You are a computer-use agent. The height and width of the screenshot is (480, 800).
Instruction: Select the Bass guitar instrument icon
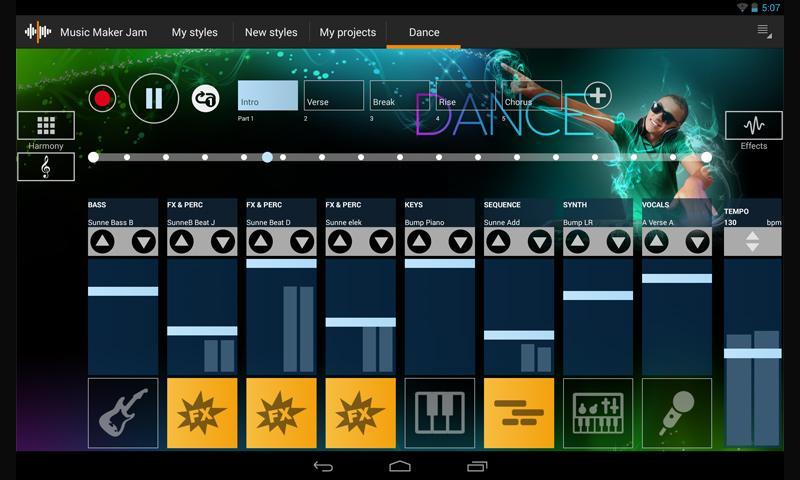[x=123, y=413]
